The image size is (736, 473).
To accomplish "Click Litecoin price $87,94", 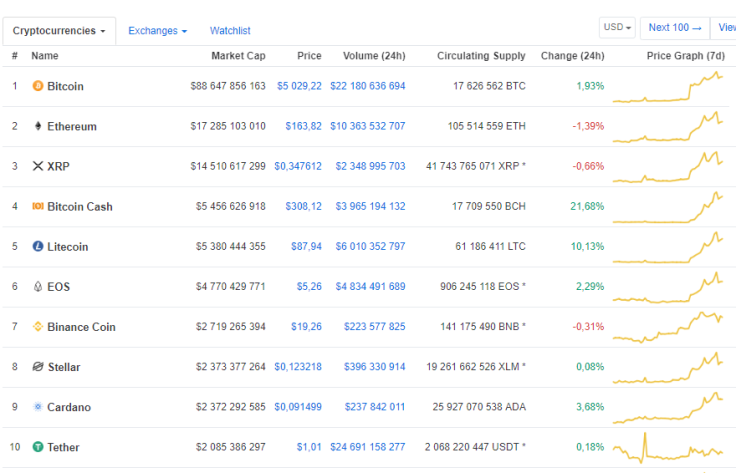I will click(x=306, y=246).
